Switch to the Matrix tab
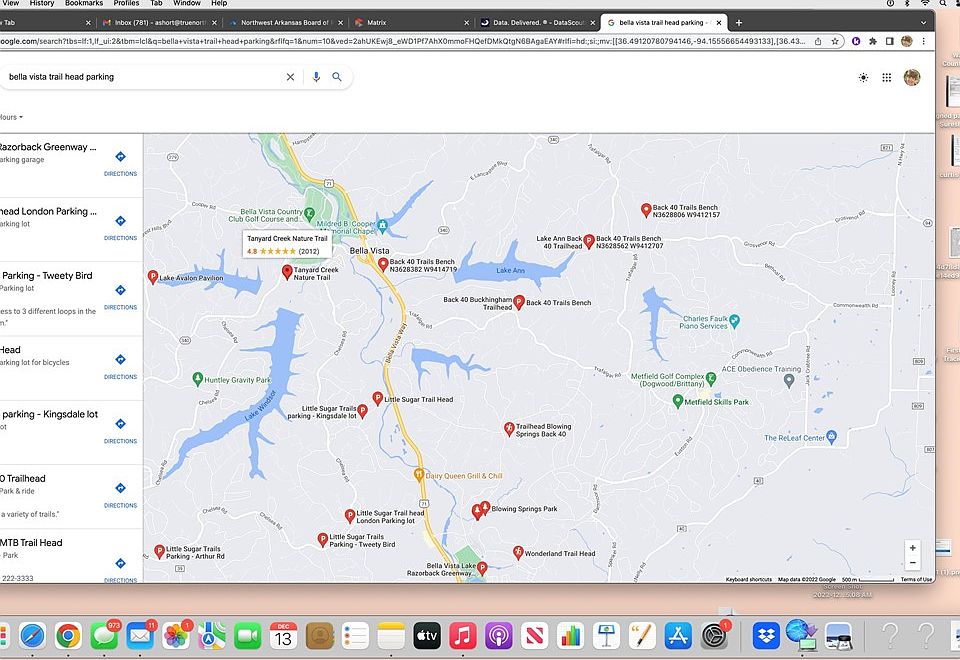Viewport: 960px width, 660px height. tap(411, 23)
